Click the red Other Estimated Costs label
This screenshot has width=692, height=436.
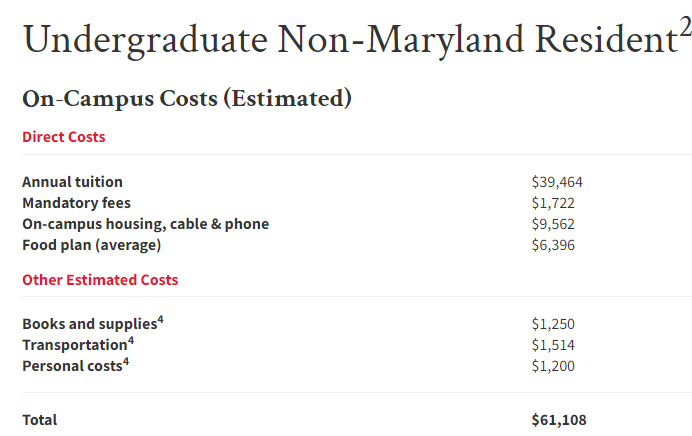[100, 280]
